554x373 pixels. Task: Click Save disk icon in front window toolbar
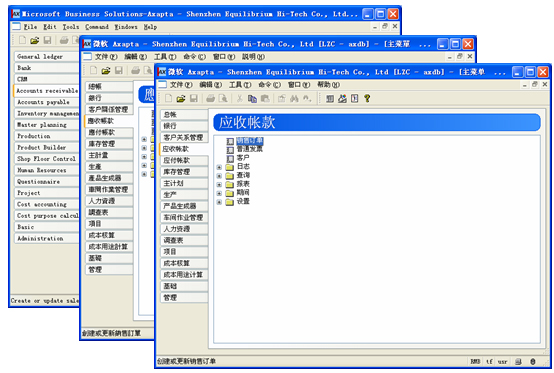coord(194,99)
